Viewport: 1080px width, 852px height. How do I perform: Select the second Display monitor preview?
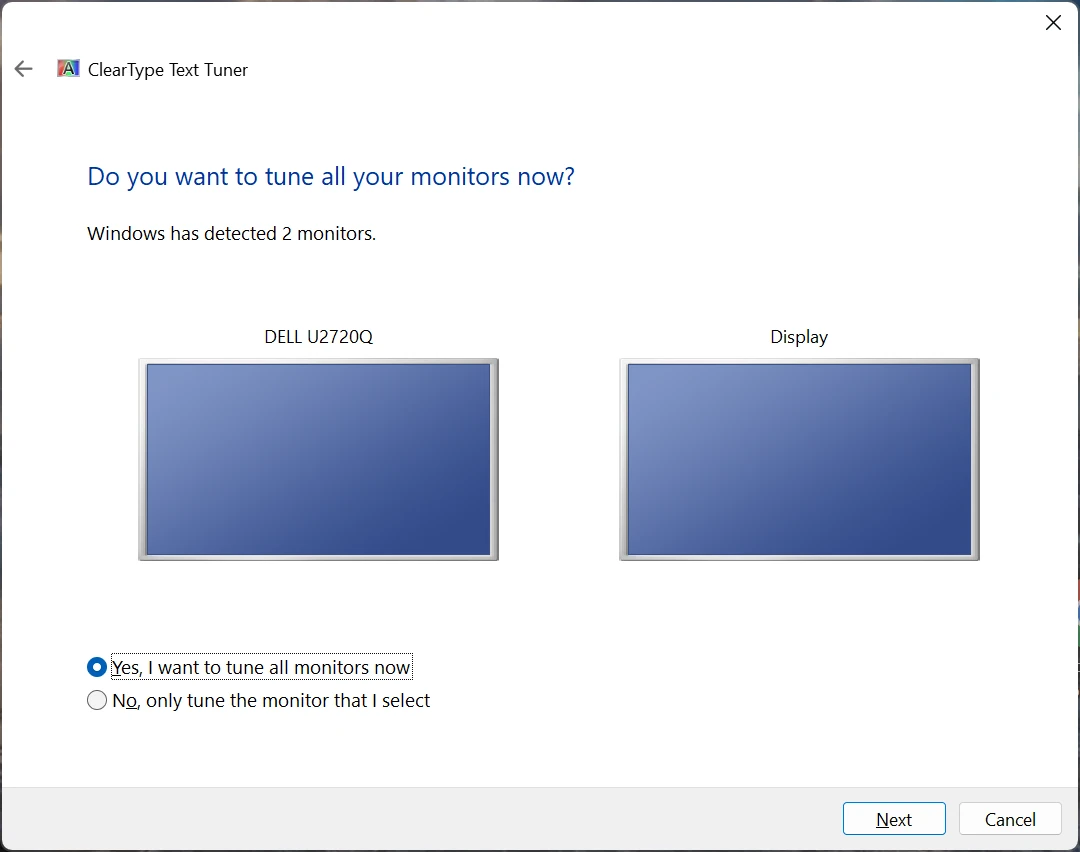click(799, 459)
